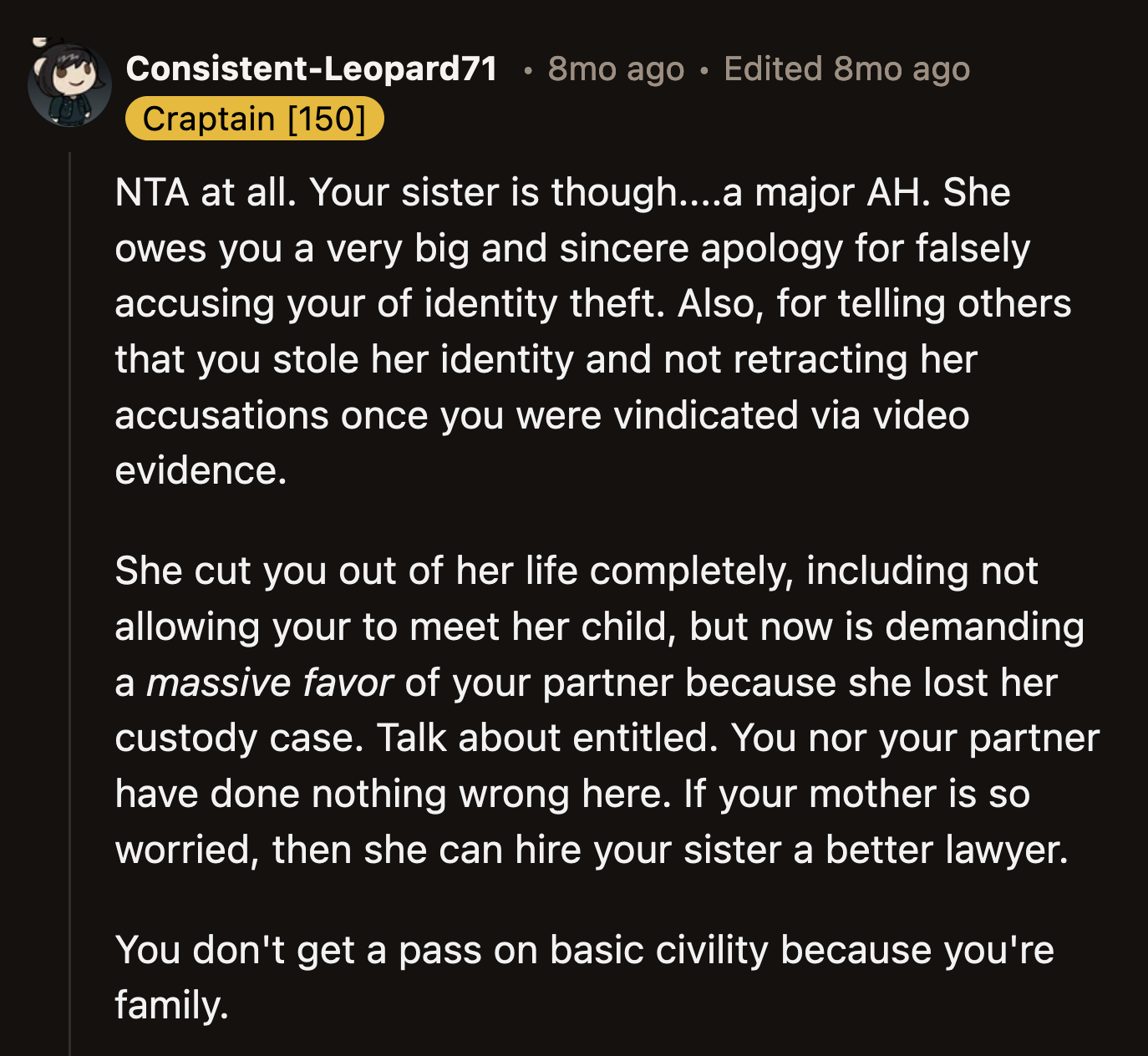
Task: Click the "8mo ago" comment timestamp
Action: 616,69
